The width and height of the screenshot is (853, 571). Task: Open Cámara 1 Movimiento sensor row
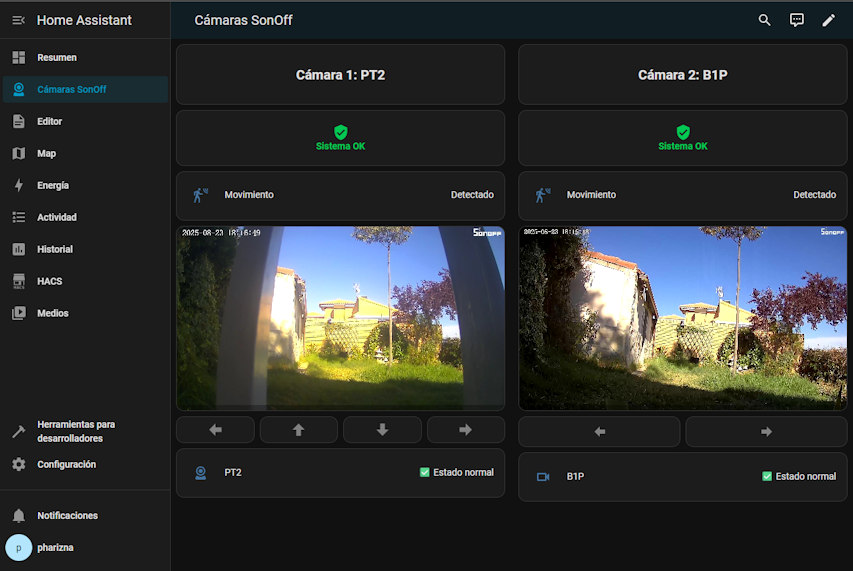tap(341, 195)
